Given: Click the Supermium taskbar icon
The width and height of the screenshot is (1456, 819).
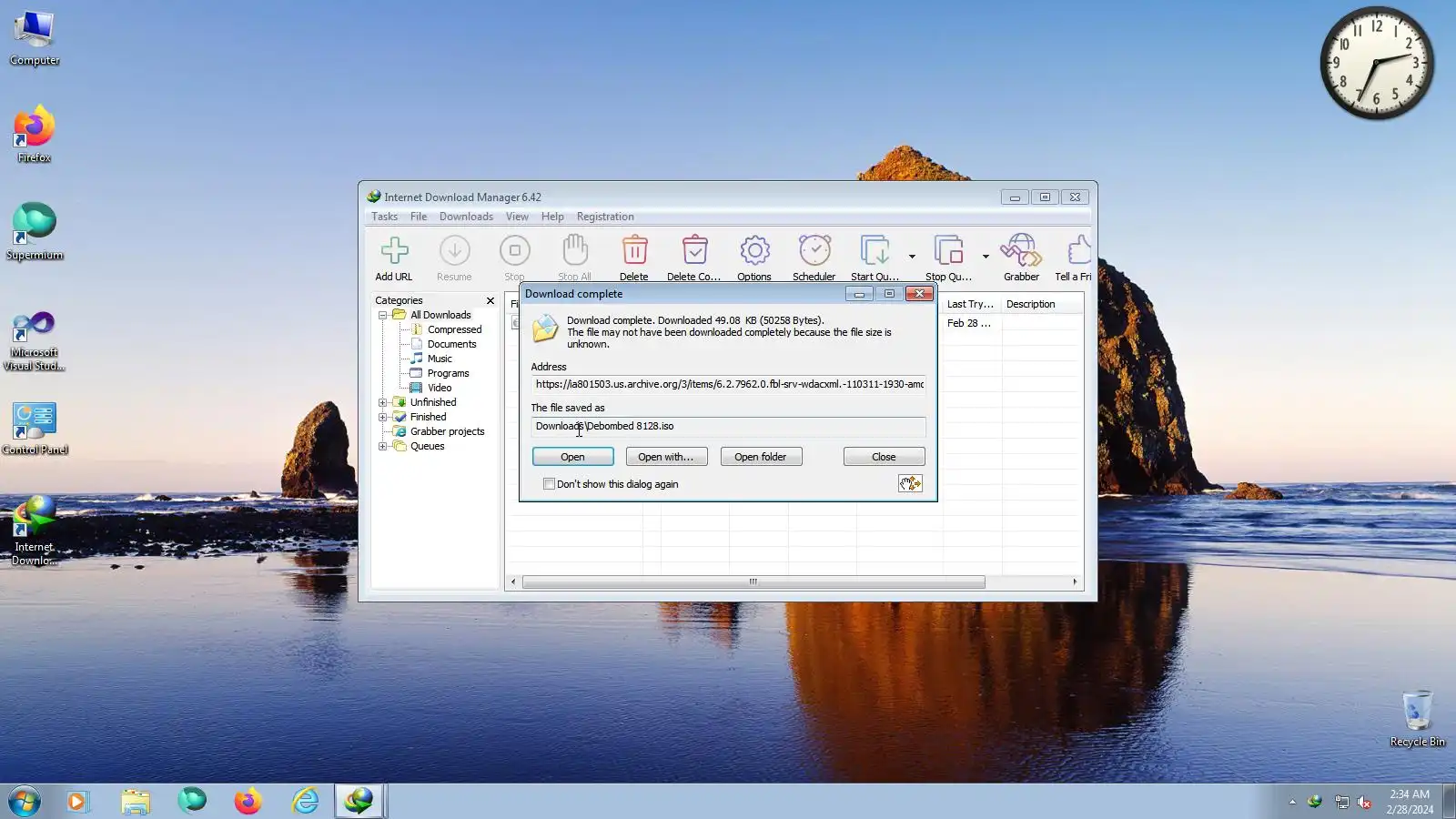Looking at the screenshot, I should (192, 802).
